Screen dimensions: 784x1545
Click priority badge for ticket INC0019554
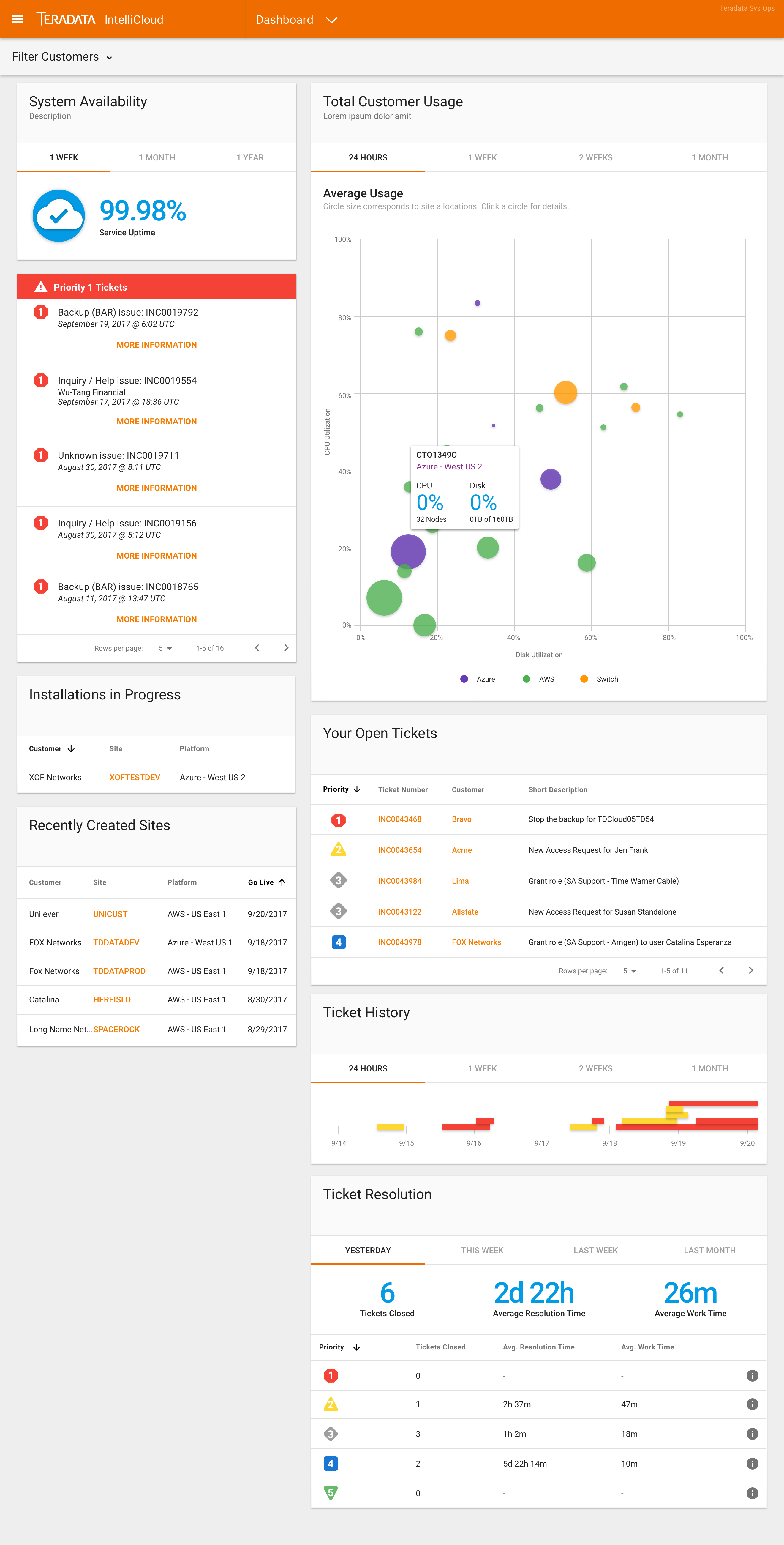pos(41,380)
